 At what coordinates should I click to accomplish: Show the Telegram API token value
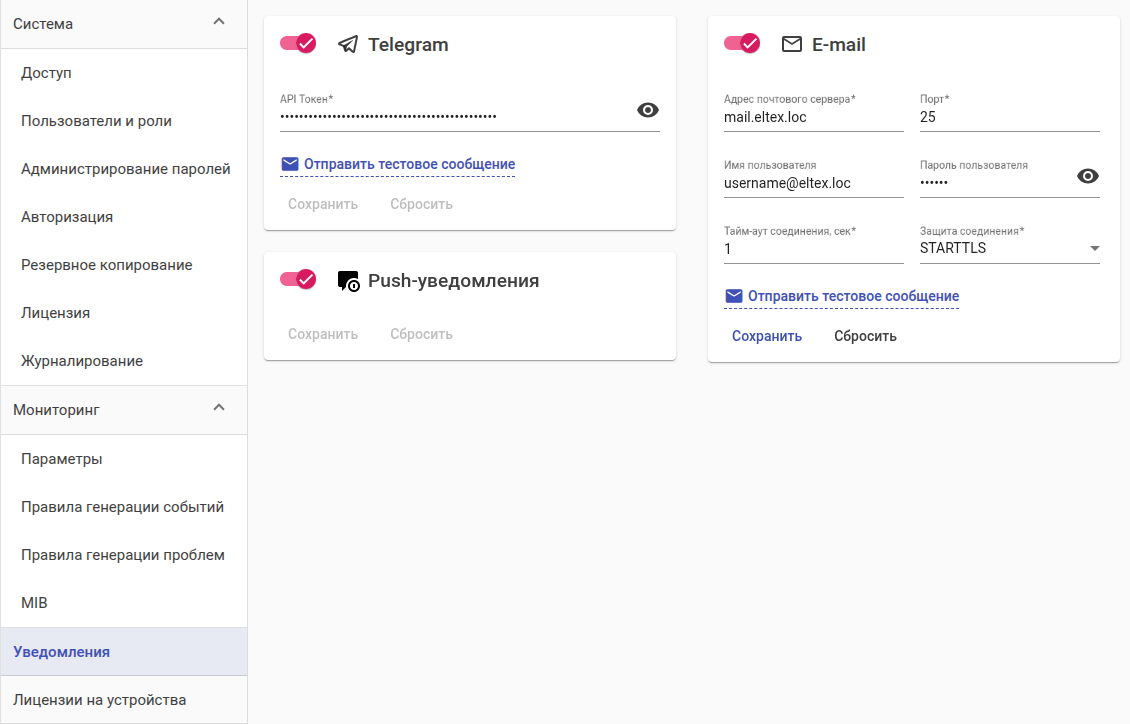pos(648,110)
